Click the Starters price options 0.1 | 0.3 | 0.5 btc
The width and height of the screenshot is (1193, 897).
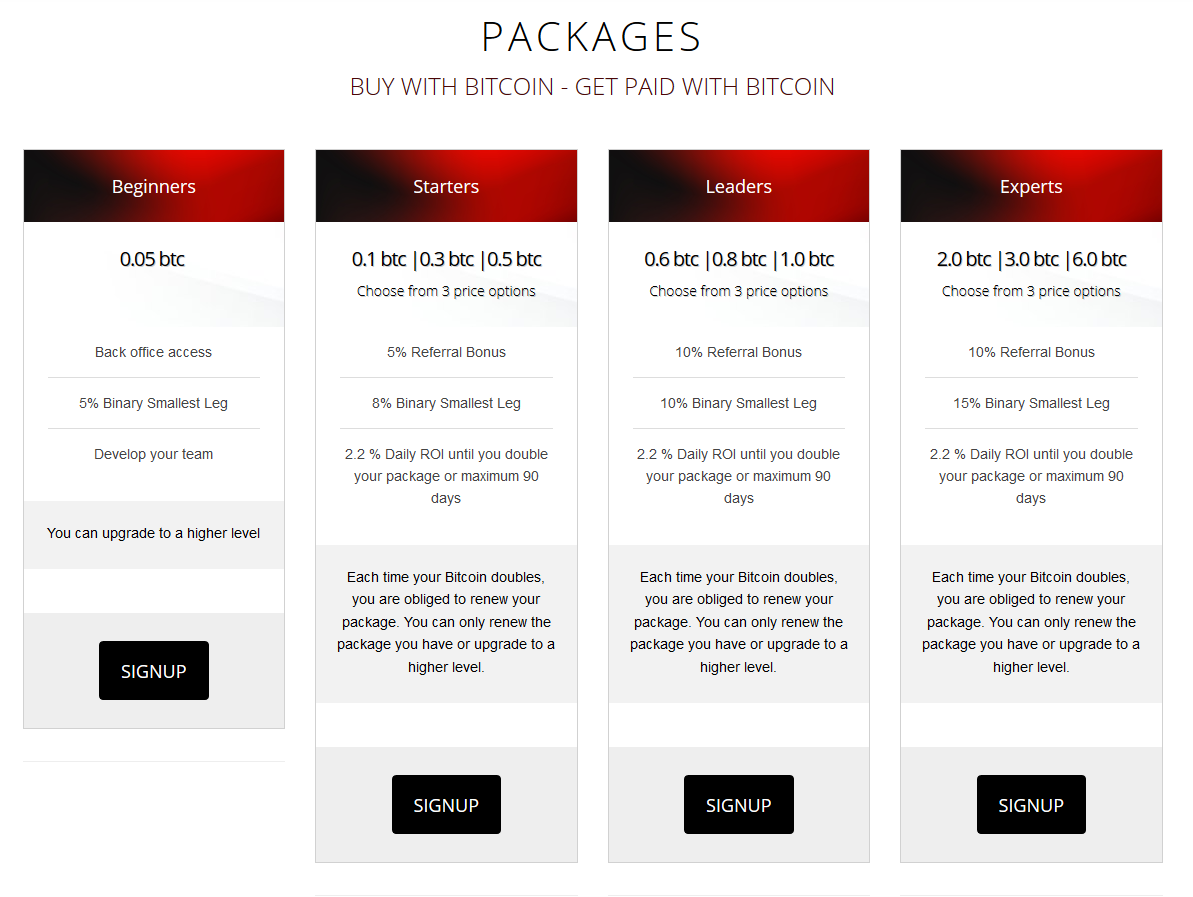446,259
